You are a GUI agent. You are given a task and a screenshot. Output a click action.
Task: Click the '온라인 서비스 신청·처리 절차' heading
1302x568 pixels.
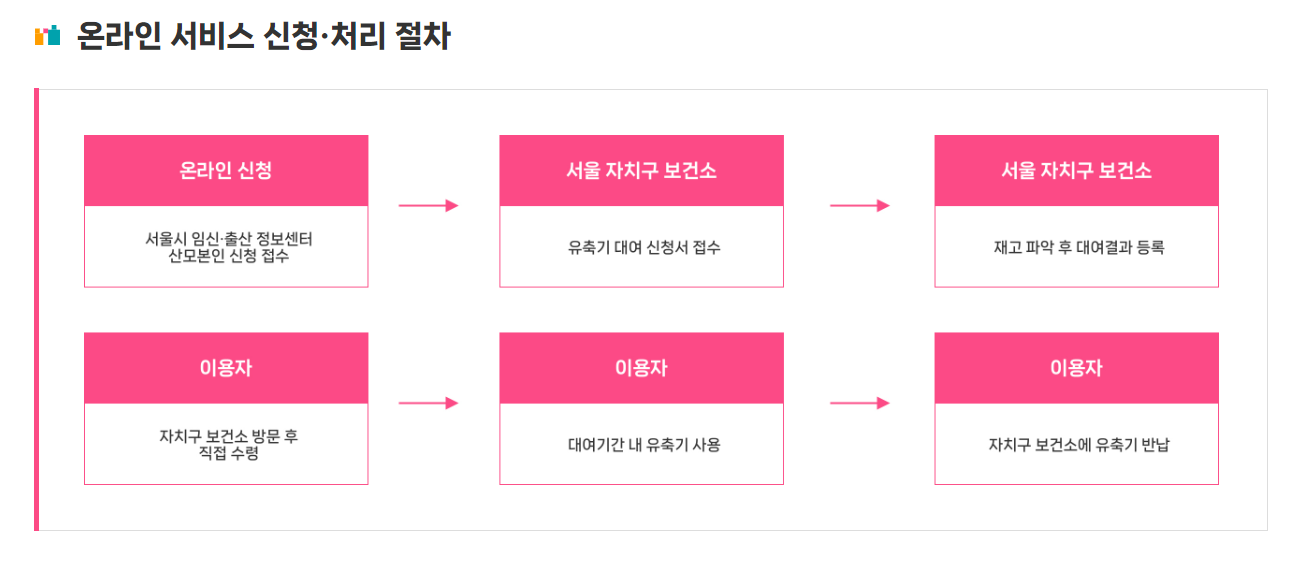(x=263, y=37)
